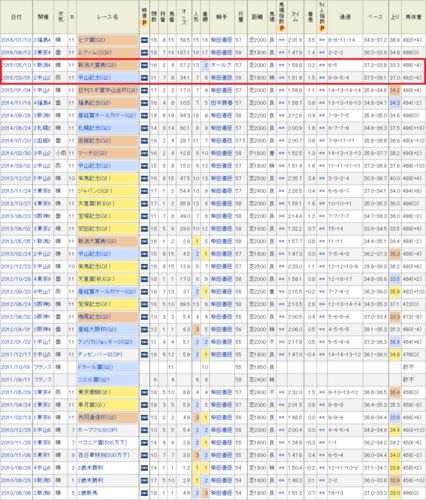Play race video for 2014/09/28 オールカマー row

coord(144,116)
